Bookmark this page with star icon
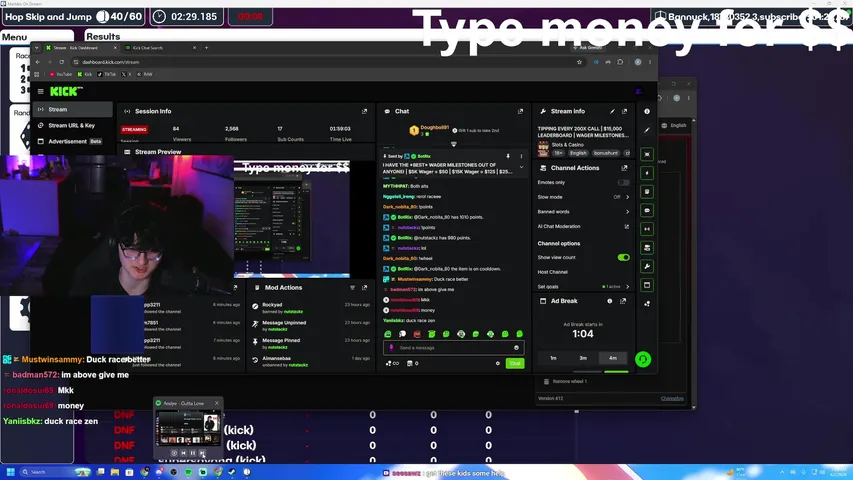 [579, 62]
